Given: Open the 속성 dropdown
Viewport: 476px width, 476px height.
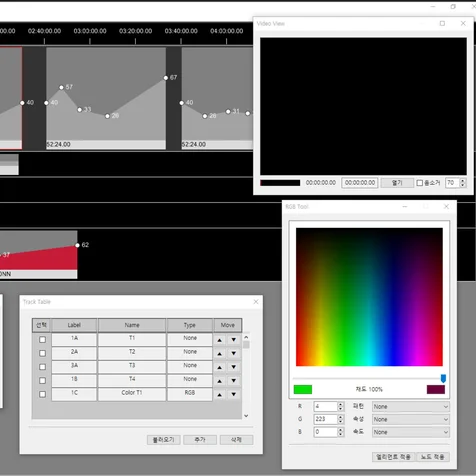Looking at the screenshot, I should point(411,419).
